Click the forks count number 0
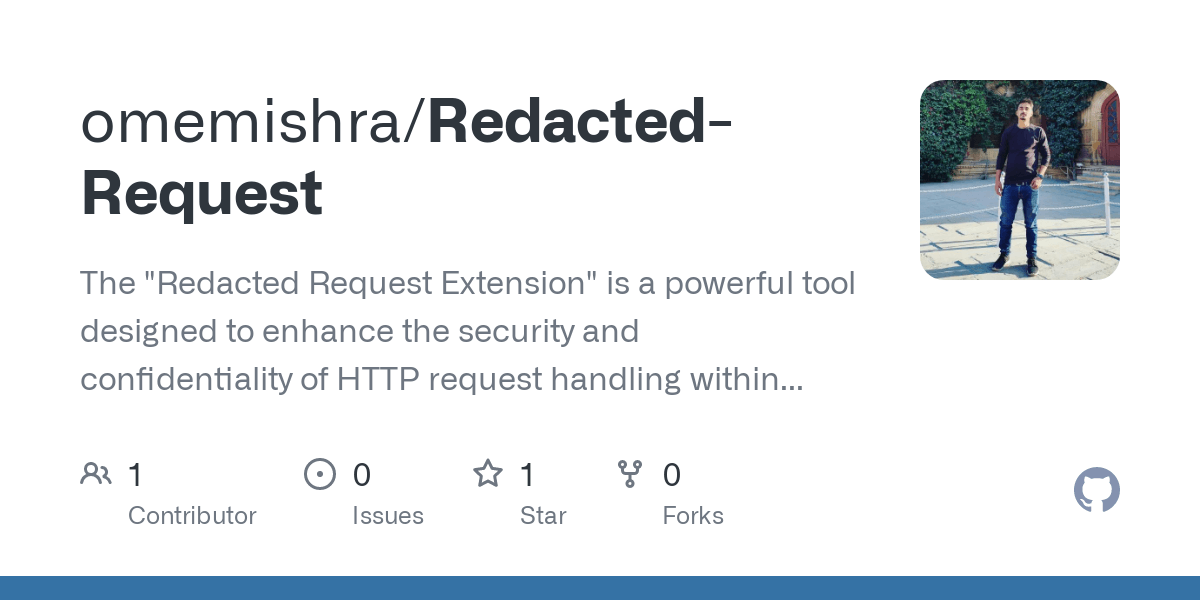 pyautogui.click(x=672, y=475)
